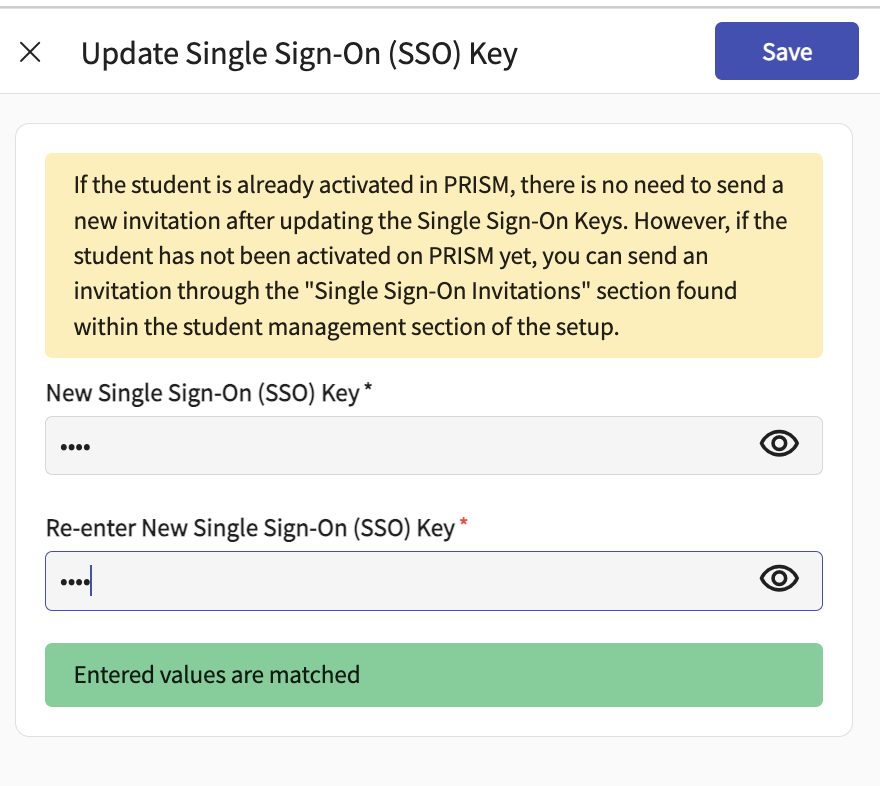Click the masked dots in New SSO Key field
The height and width of the screenshot is (786, 880).
click(75, 446)
